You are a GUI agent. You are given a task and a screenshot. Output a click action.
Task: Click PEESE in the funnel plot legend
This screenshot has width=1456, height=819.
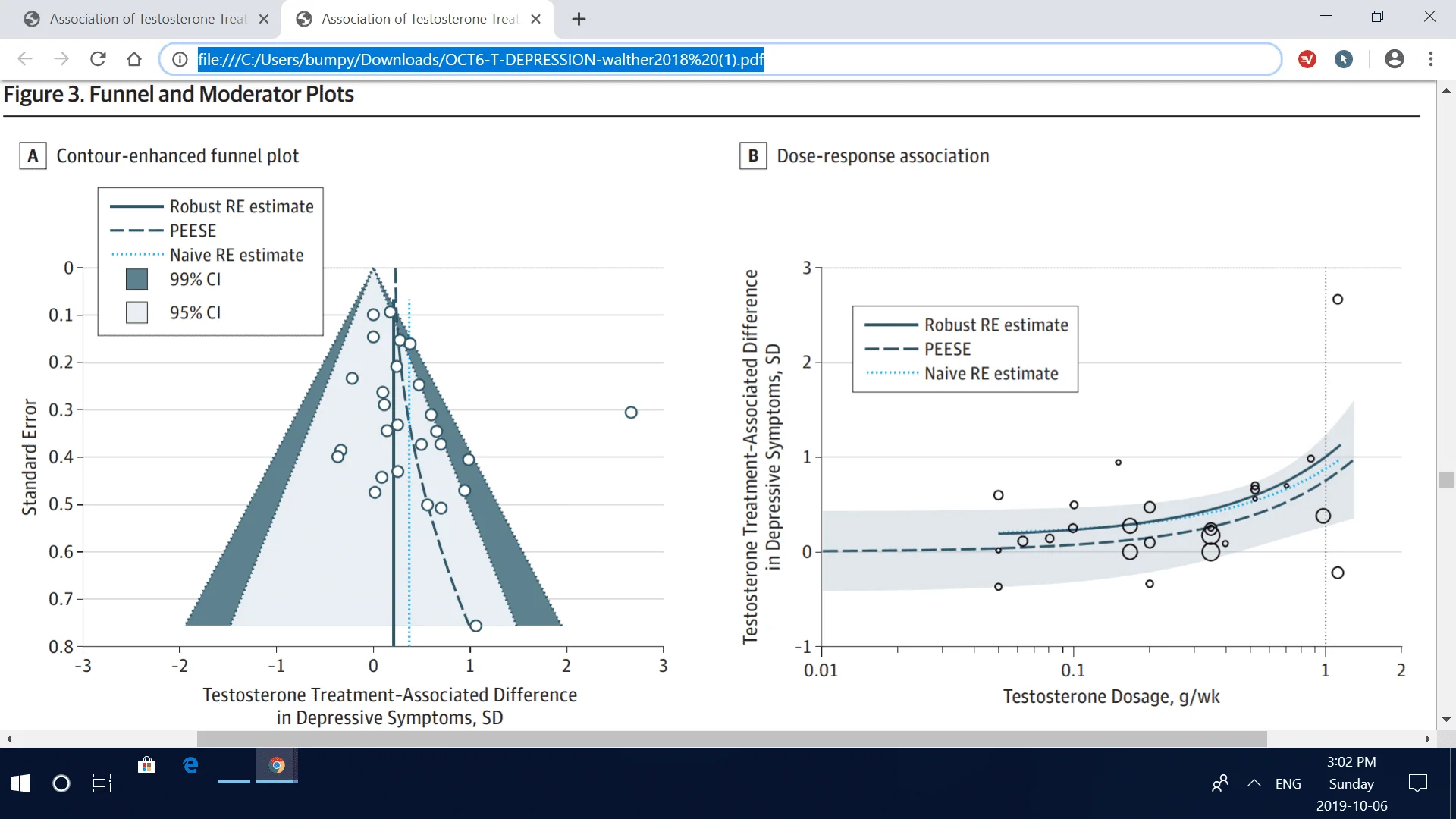[193, 231]
